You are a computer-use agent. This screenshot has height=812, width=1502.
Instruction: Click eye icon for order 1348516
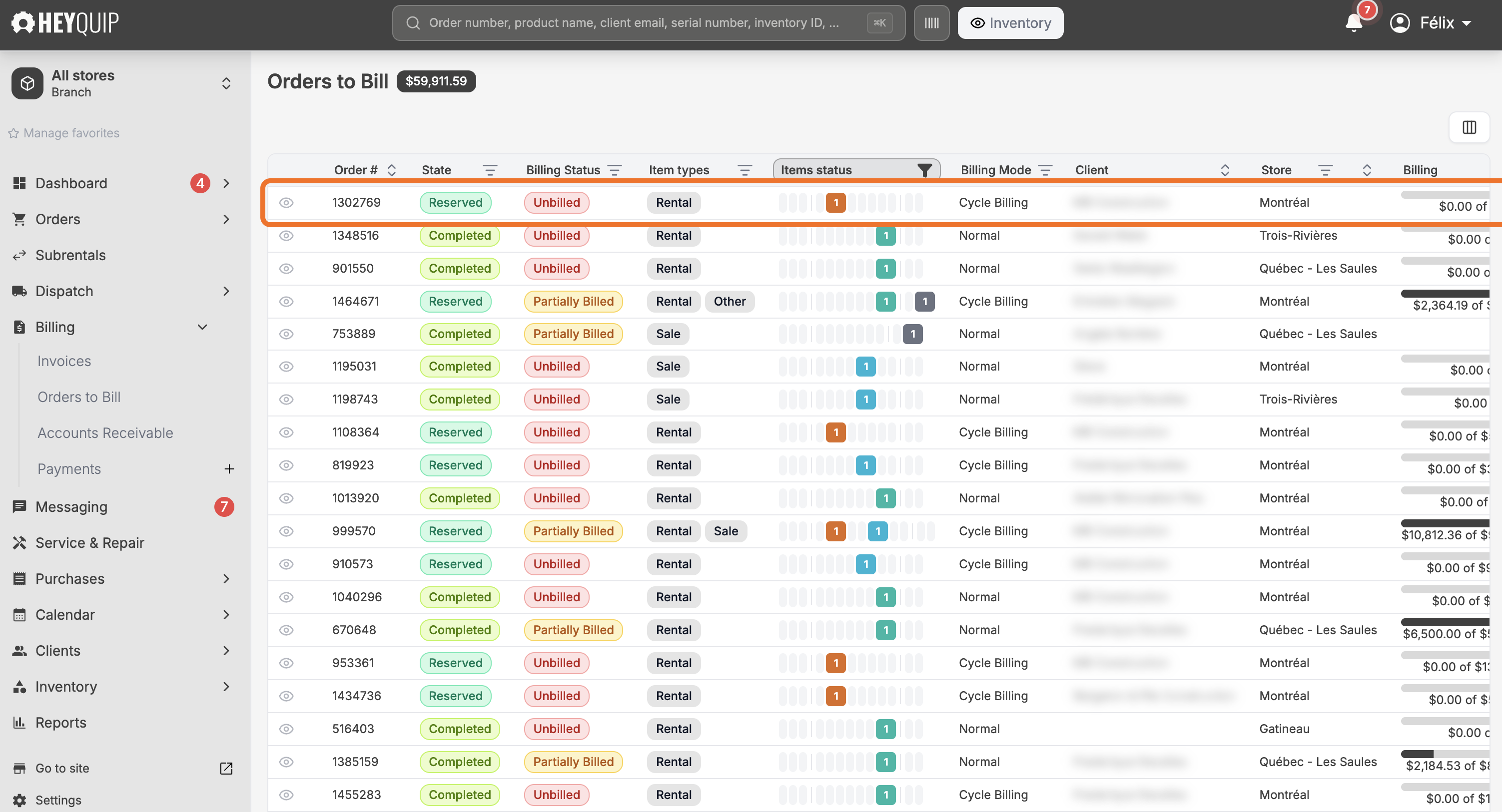pyautogui.click(x=286, y=236)
